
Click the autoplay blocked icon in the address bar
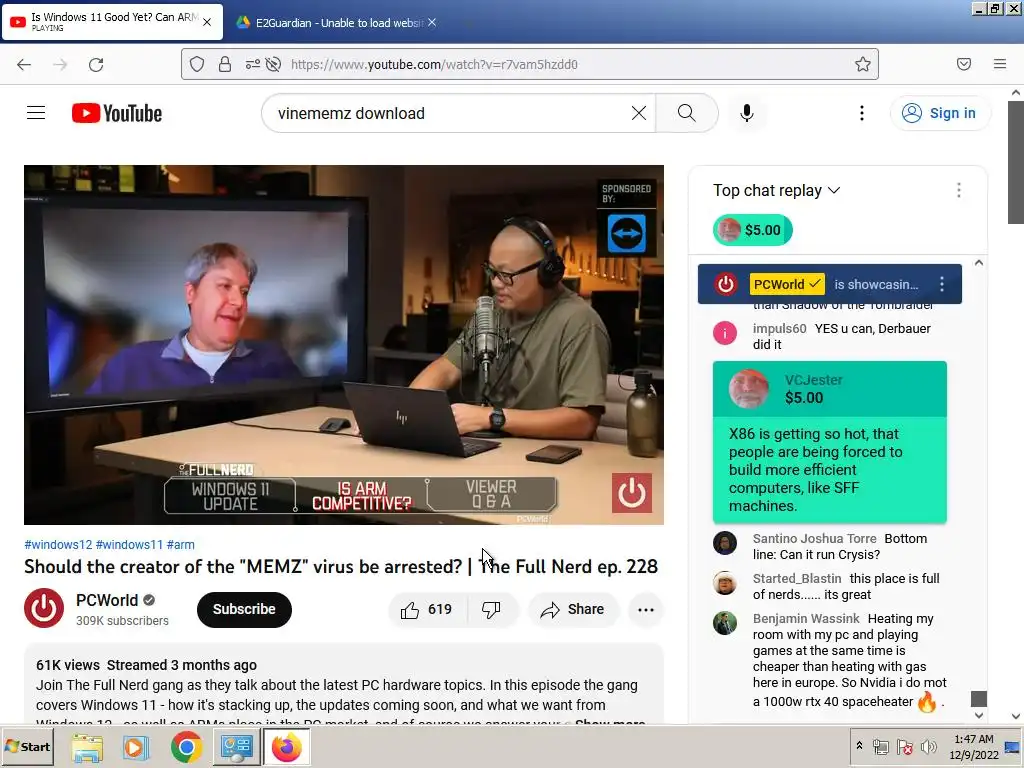click(274, 64)
